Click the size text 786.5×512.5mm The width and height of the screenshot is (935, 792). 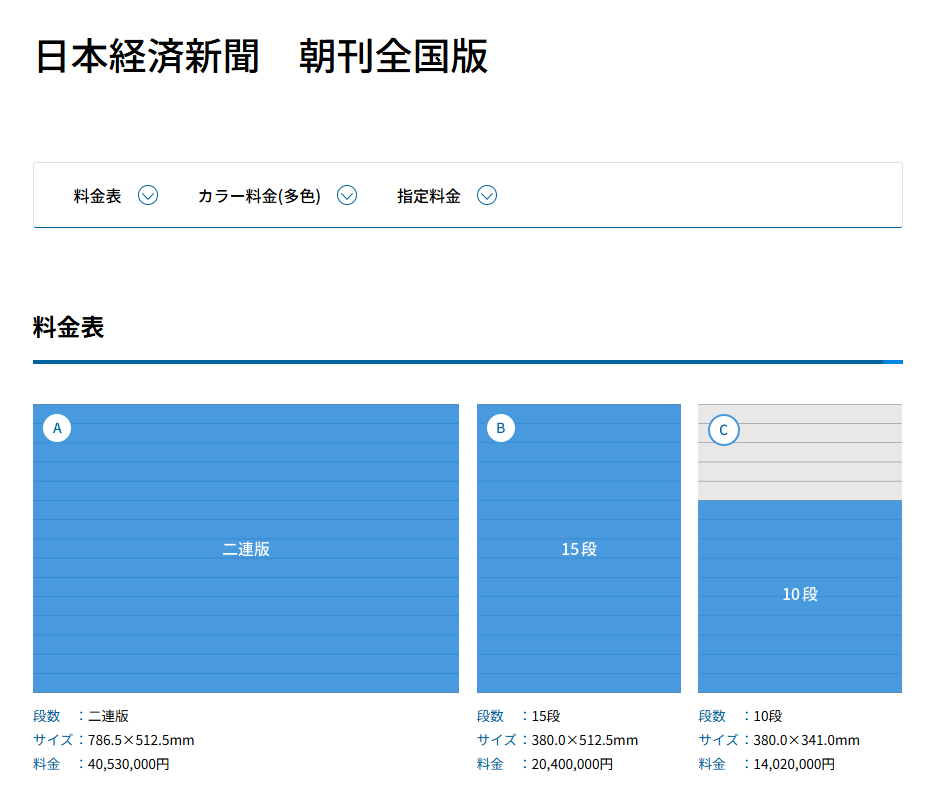pos(141,740)
